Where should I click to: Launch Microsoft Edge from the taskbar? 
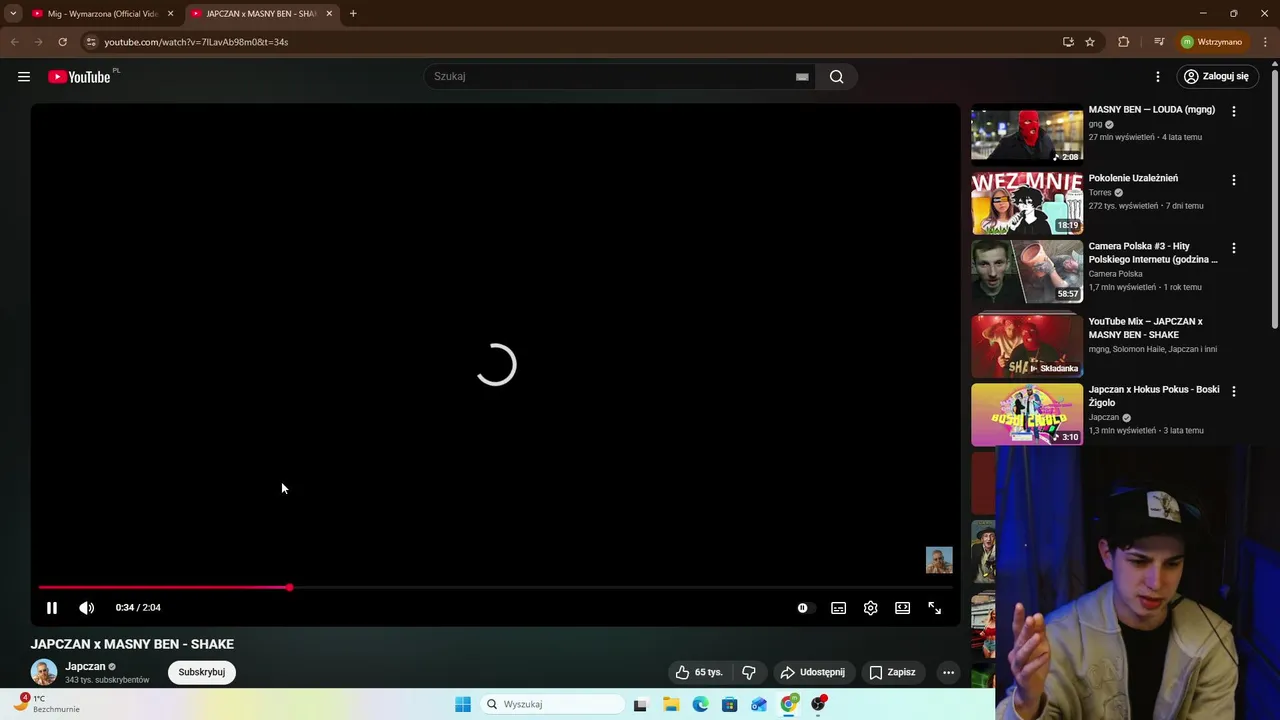coord(701,705)
